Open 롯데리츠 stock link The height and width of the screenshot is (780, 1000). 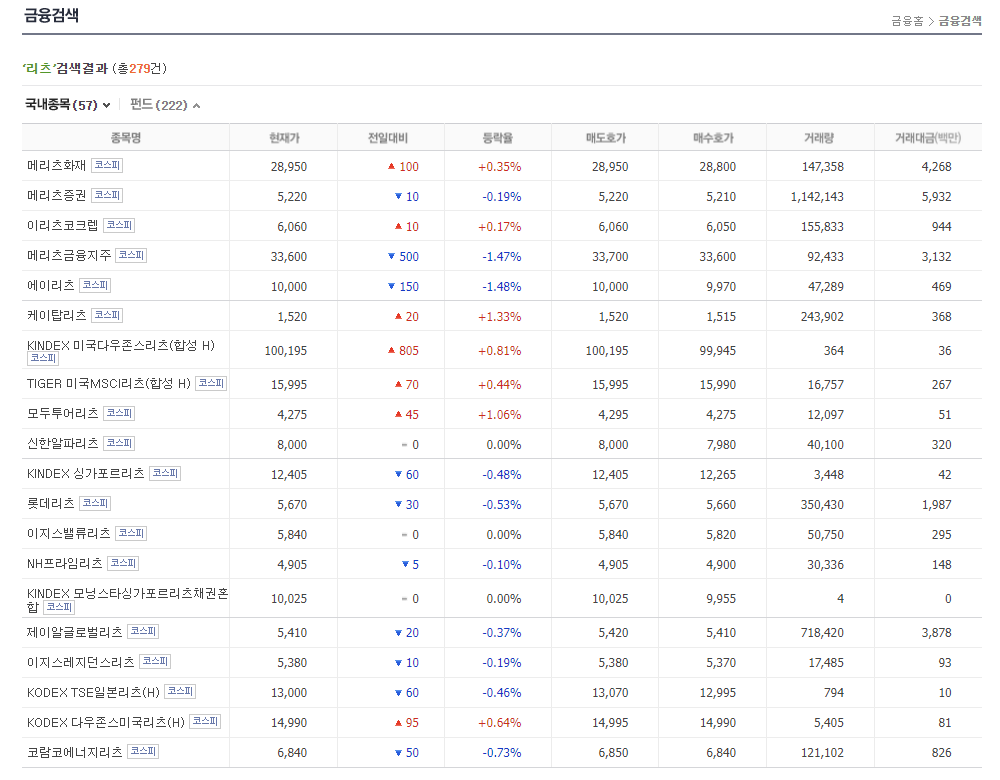tap(50, 504)
